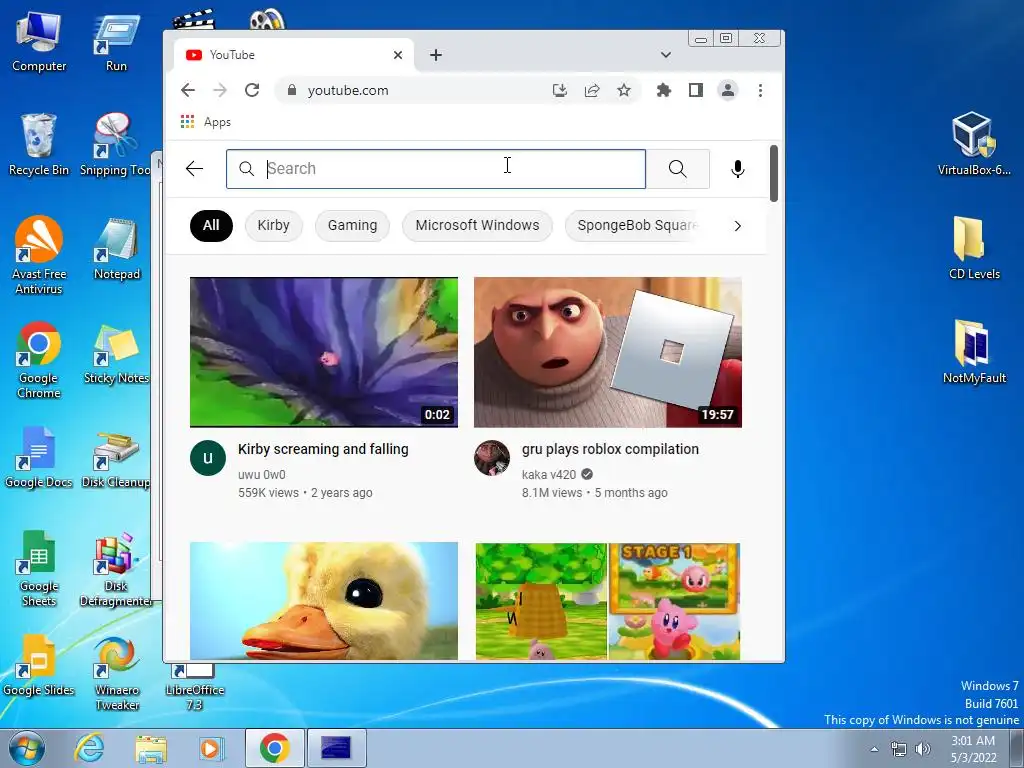
Task: Click the share page icon in address bar
Action: point(592,90)
